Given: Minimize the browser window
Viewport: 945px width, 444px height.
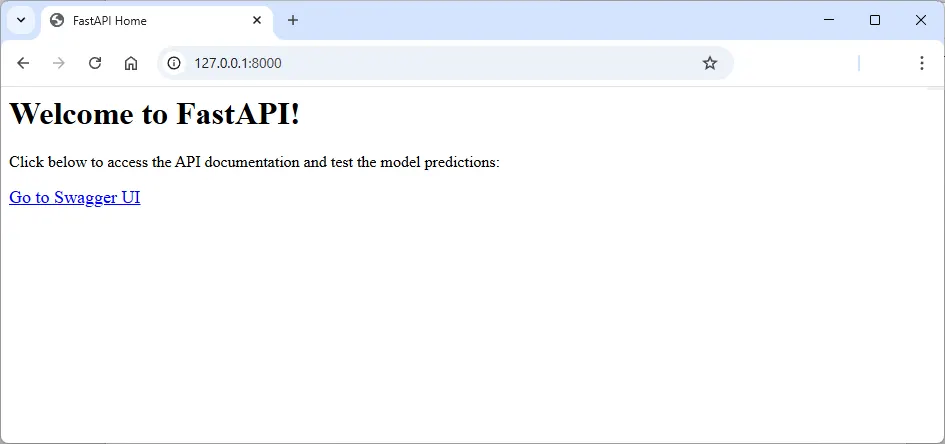Looking at the screenshot, I should 829,20.
